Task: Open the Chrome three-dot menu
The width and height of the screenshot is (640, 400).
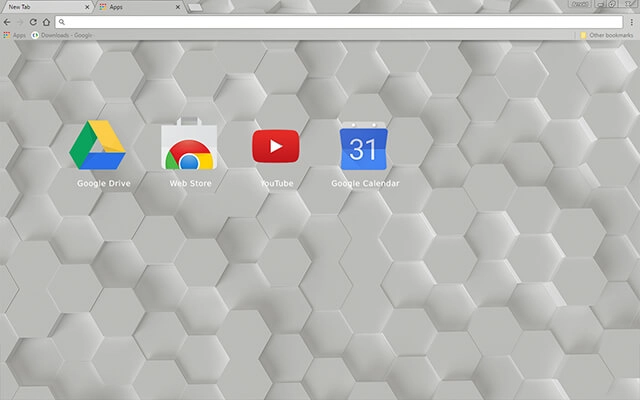Action: 631,22
